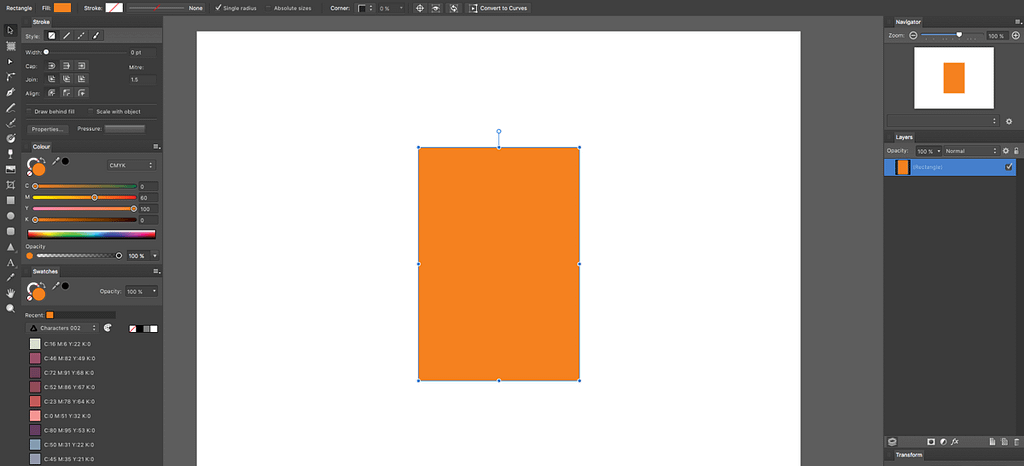Pick the Zoom magnifier tool
Viewport: 1024px width, 466px height.
11,309
